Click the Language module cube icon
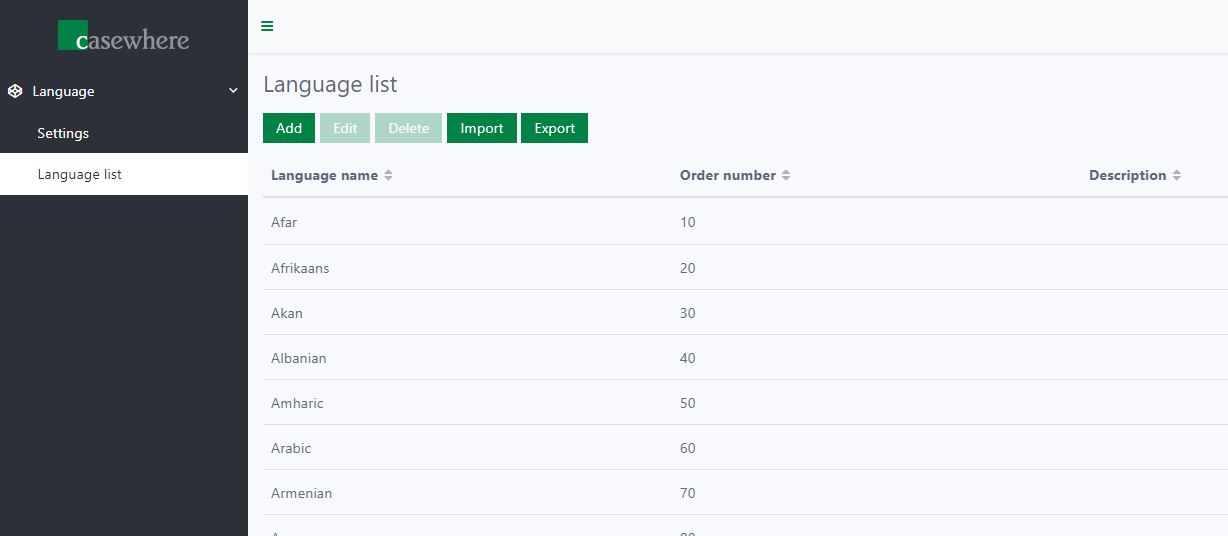1228x536 pixels. pos(15,91)
